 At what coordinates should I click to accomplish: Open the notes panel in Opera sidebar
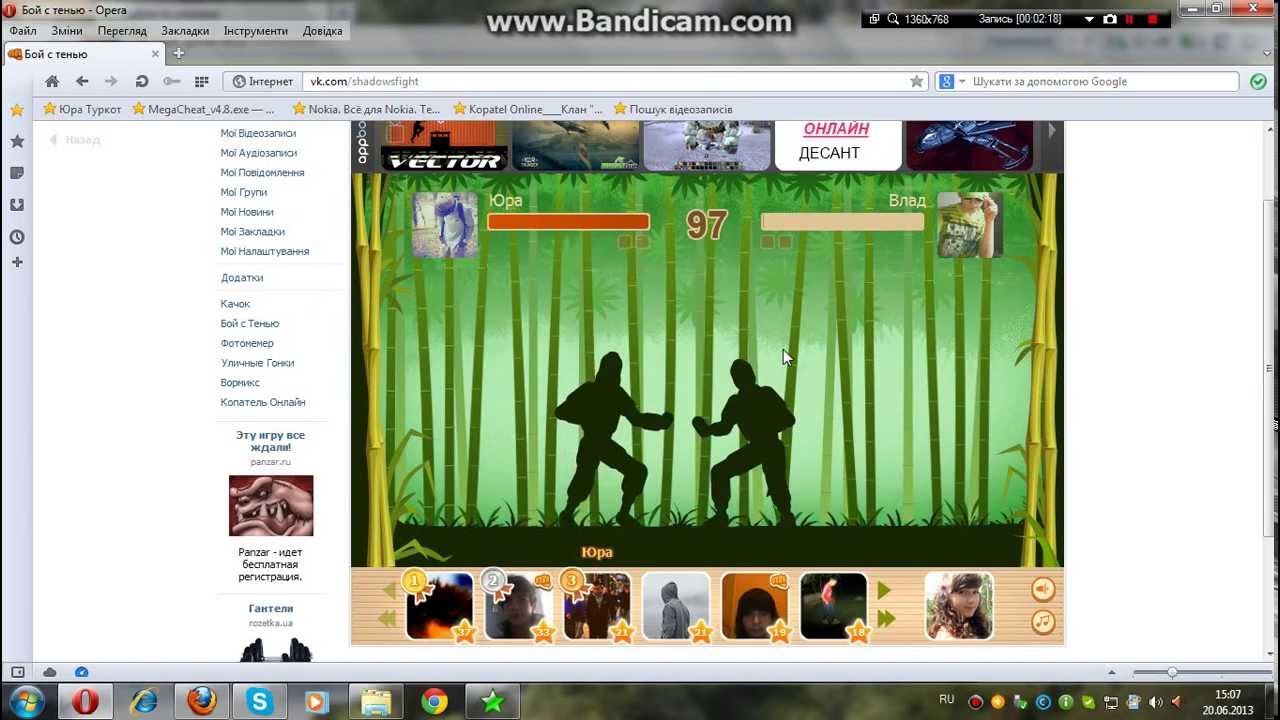17,173
